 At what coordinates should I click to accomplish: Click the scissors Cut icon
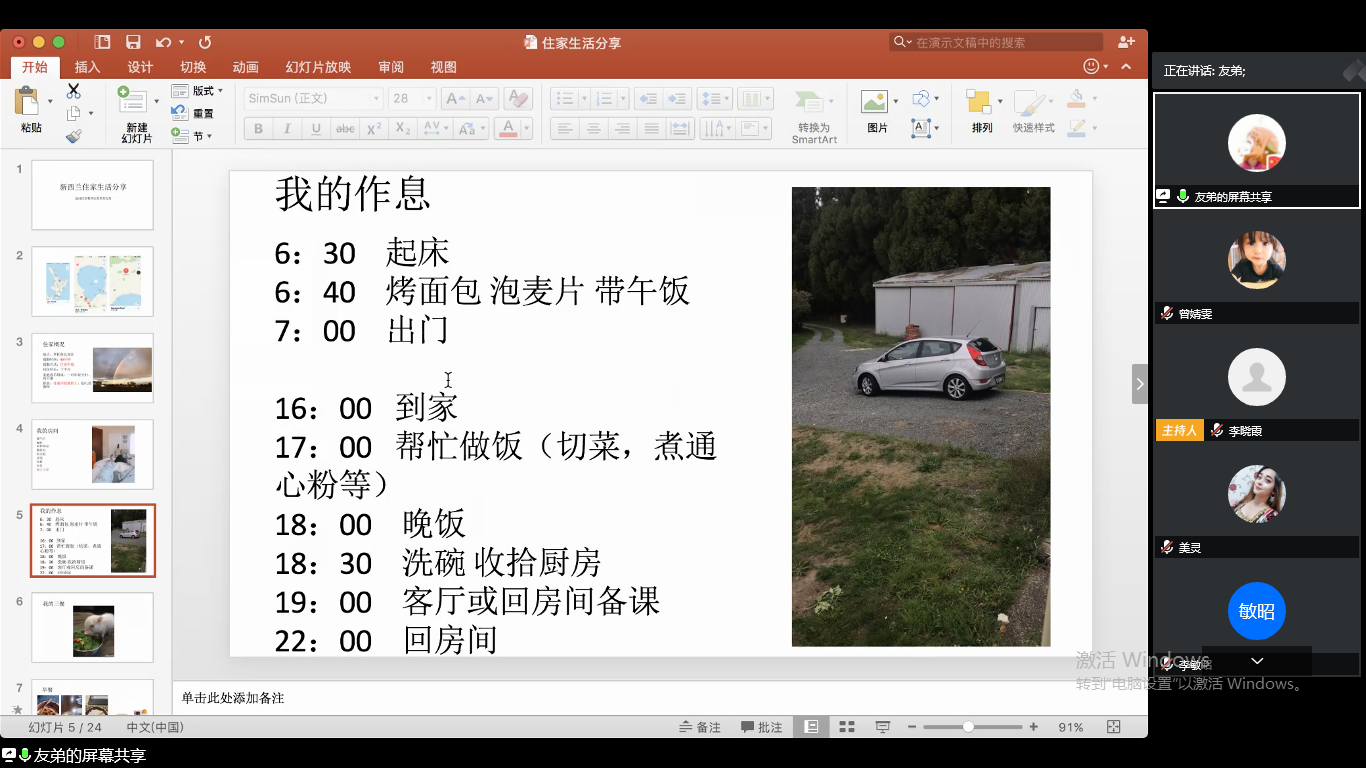pos(74,91)
